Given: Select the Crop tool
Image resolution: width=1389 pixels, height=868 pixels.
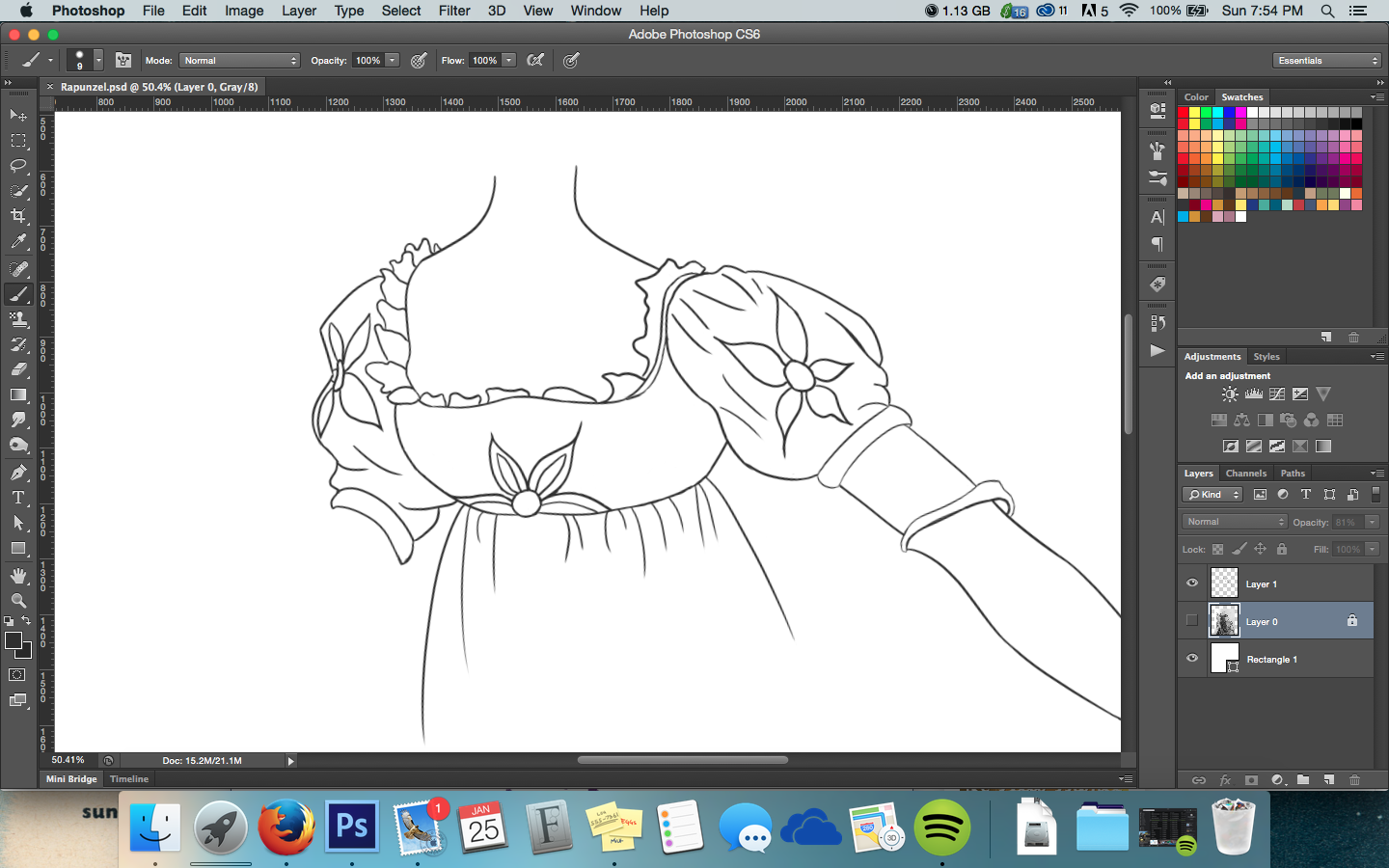Looking at the screenshot, I should click(x=18, y=216).
